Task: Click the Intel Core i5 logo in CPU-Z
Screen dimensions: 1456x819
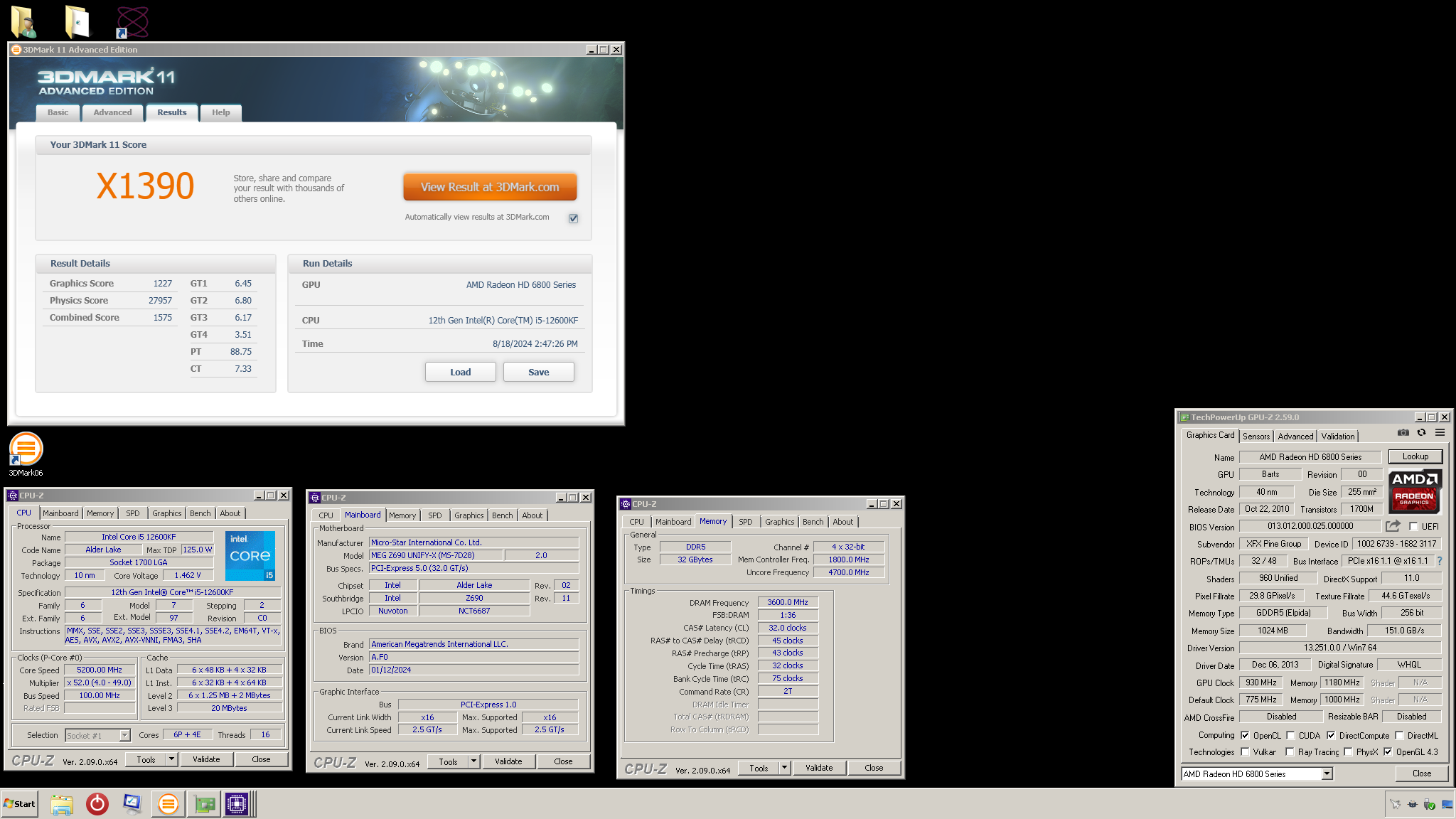Action: click(x=250, y=555)
